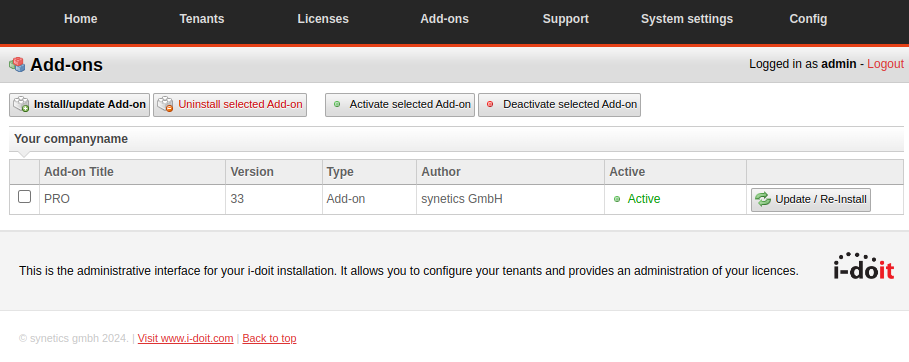This screenshot has height=362, width=909.
Task: Click the Add-ons cubes icon in header
Action: 17,64
